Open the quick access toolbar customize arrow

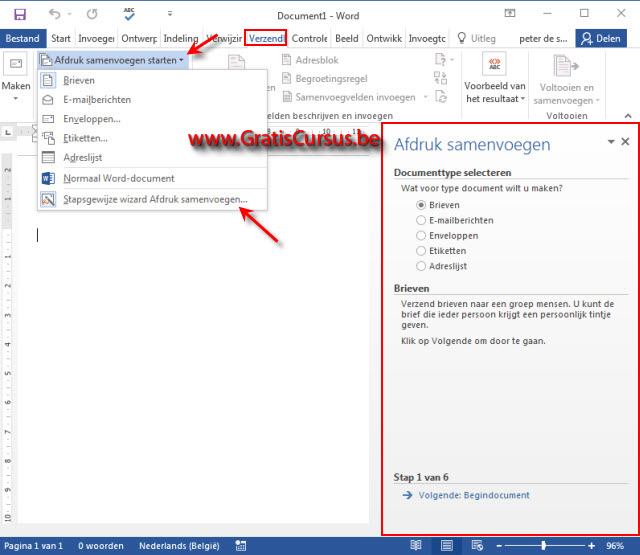pos(170,14)
